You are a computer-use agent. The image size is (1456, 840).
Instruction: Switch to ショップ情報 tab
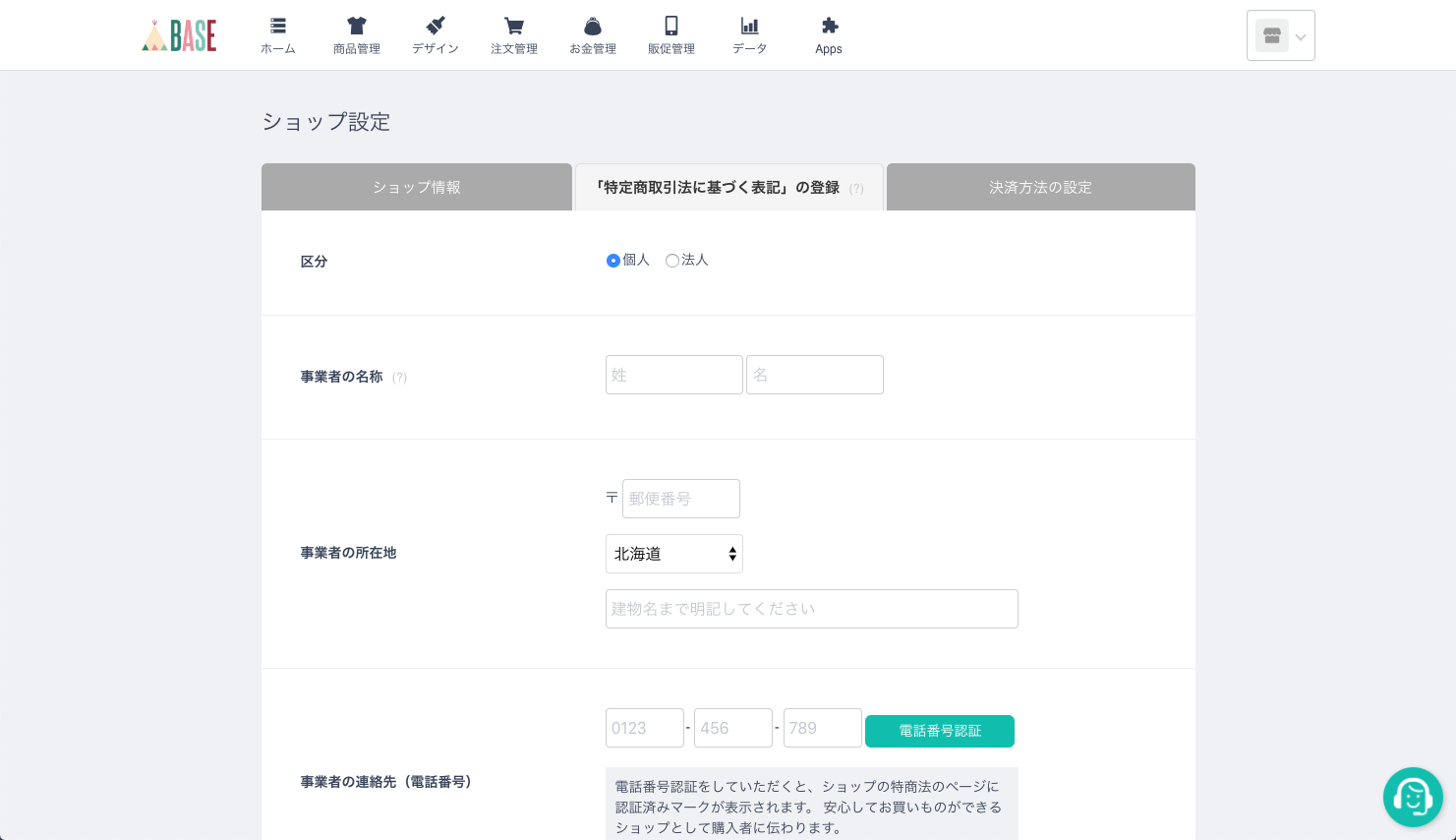[417, 187]
